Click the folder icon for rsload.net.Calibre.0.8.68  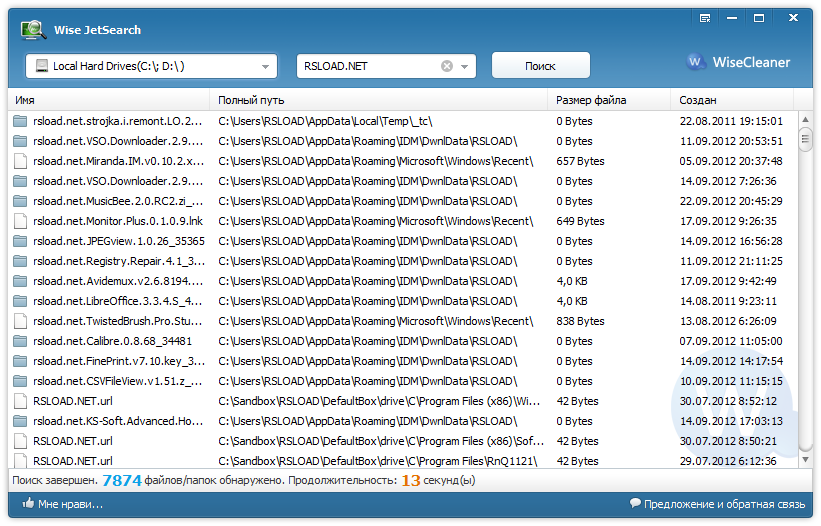20,341
